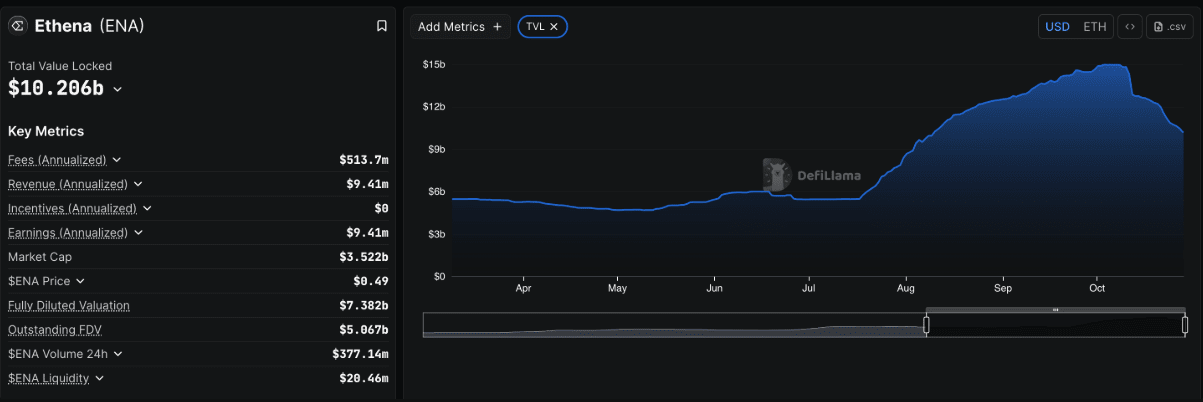Open the embed chart code icon
Screen dimensions: 1203x402
pyautogui.click(x=1129, y=27)
